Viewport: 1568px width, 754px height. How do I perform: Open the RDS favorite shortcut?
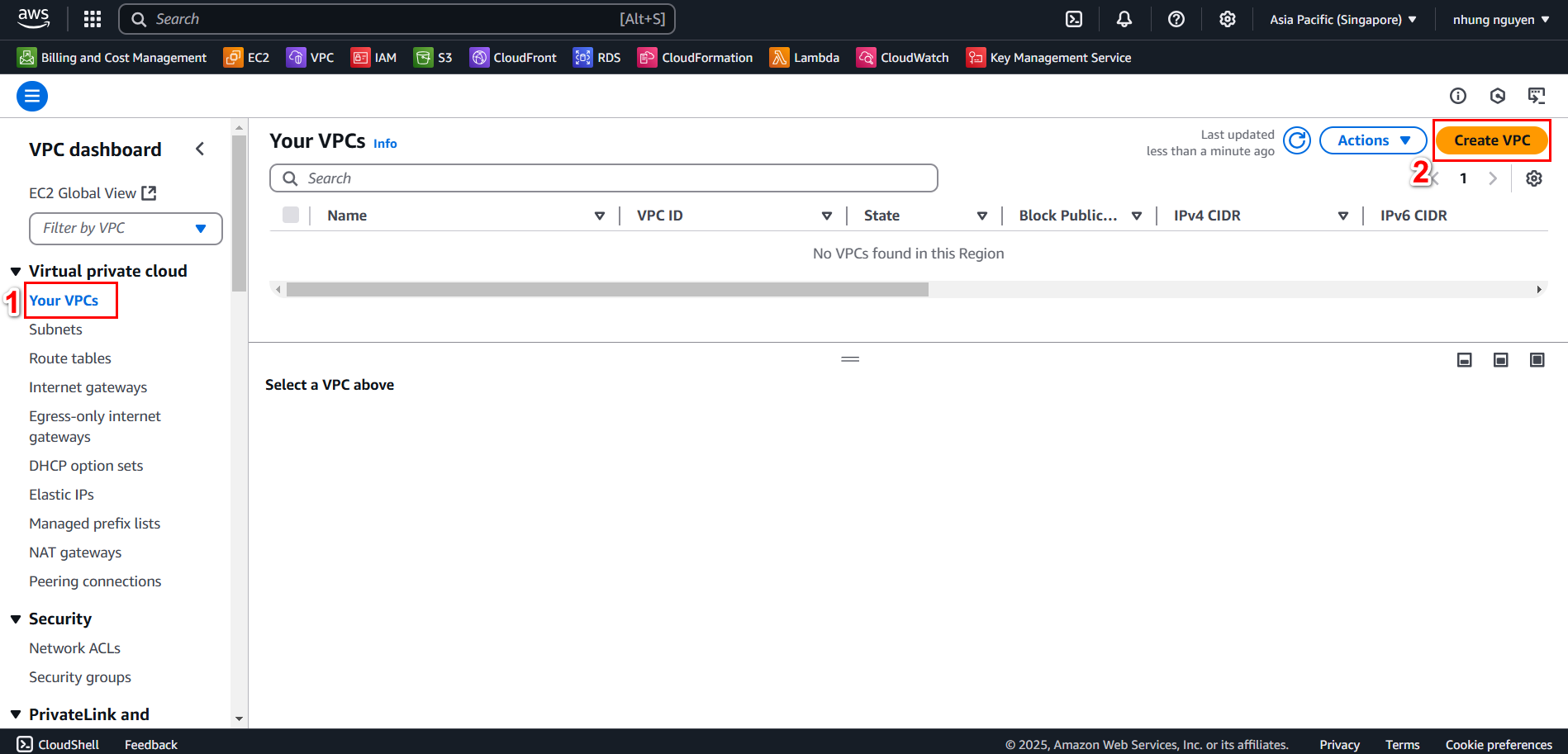coord(597,57)
